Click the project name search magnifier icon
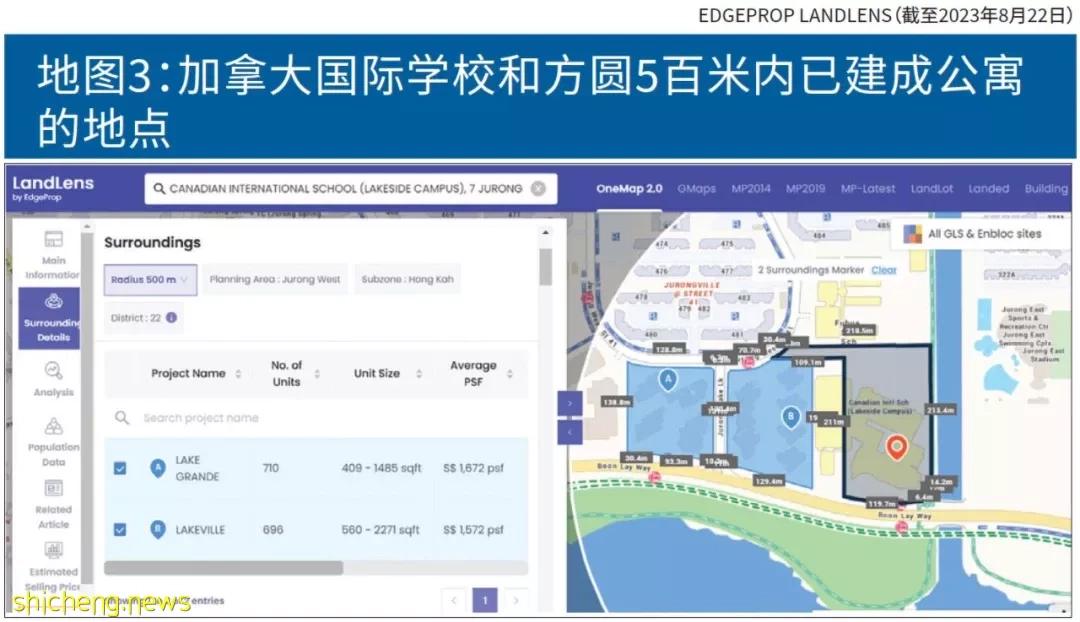 (x=122, y=417)
